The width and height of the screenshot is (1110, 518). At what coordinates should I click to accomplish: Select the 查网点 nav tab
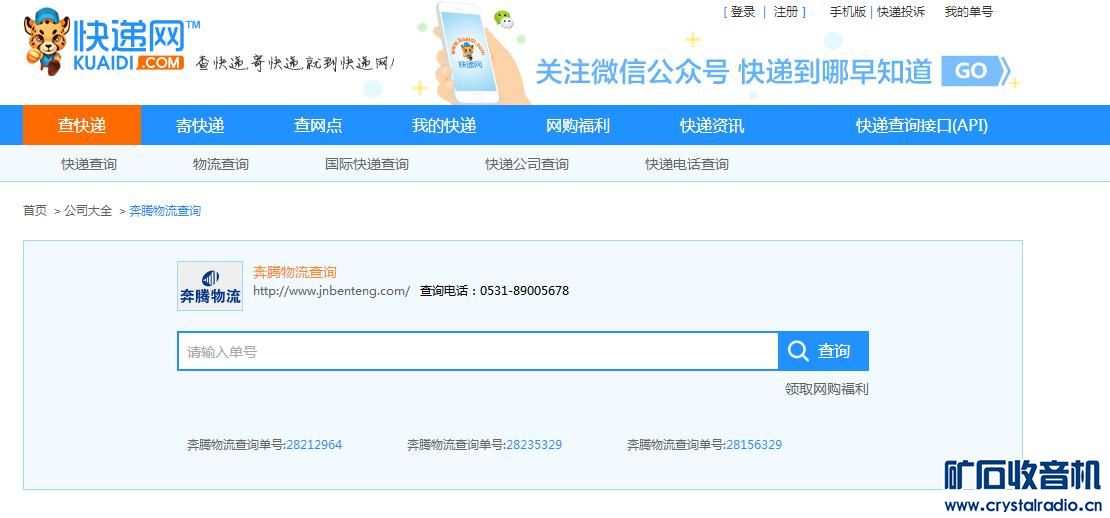tap(318, 125)
